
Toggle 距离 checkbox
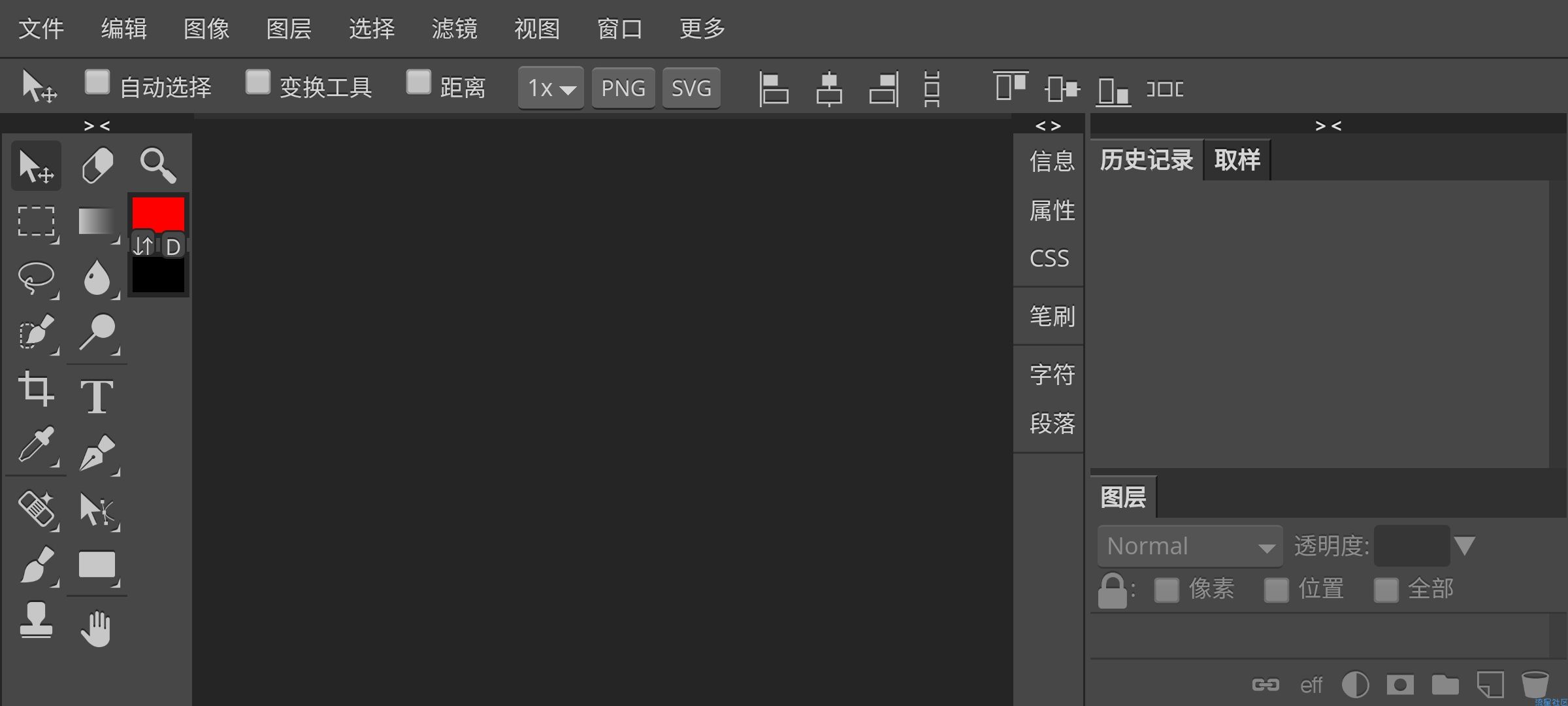[x=419, y=82]
